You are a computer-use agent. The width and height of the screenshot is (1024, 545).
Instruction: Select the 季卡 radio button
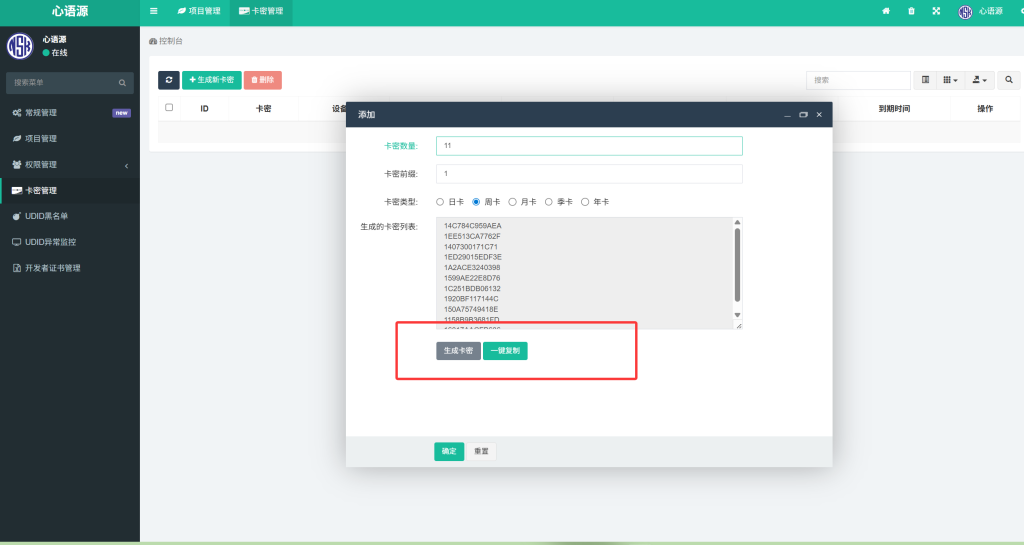pos(549,202)
